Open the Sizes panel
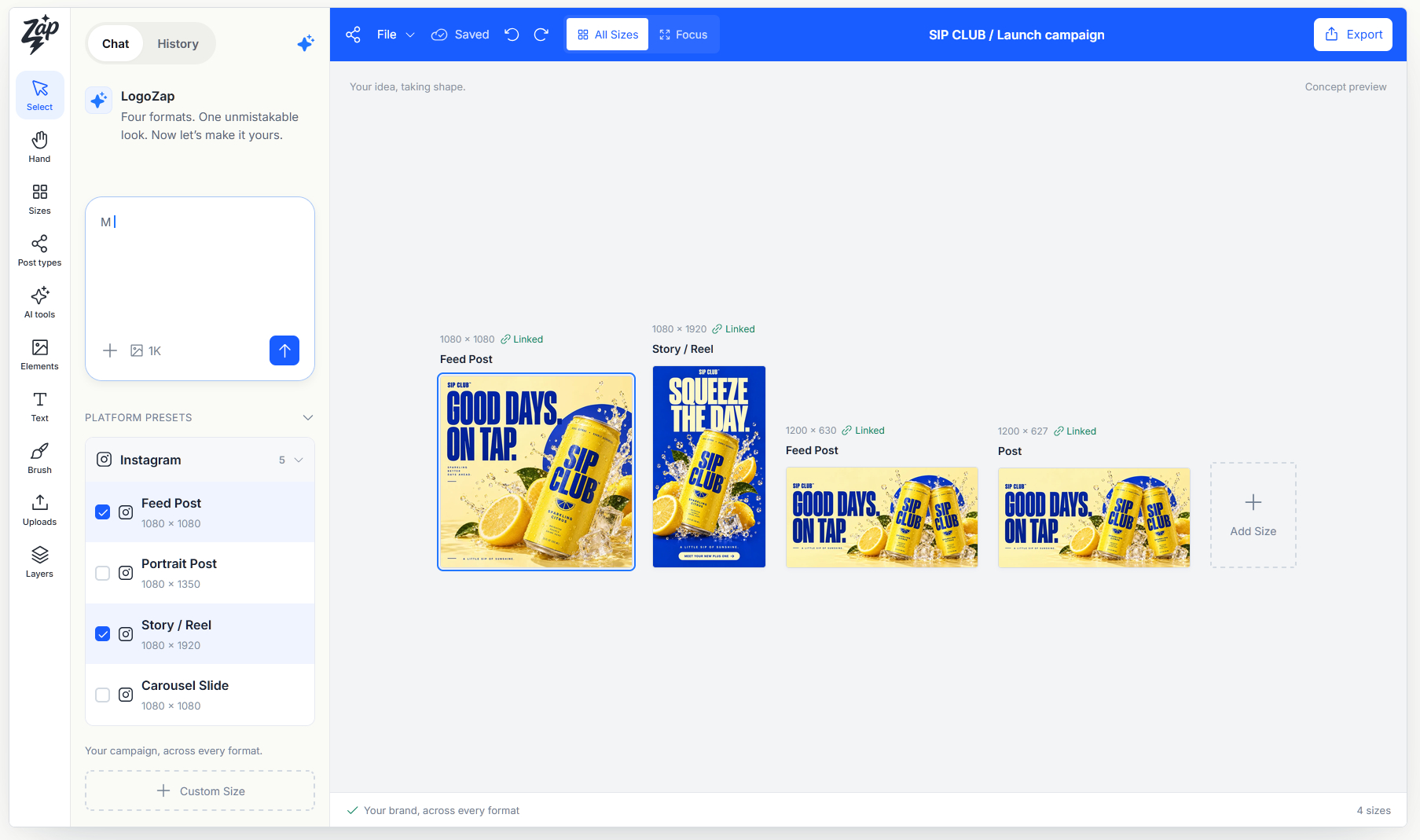This screenshot has width=1420, height=840. coord(39,200)
